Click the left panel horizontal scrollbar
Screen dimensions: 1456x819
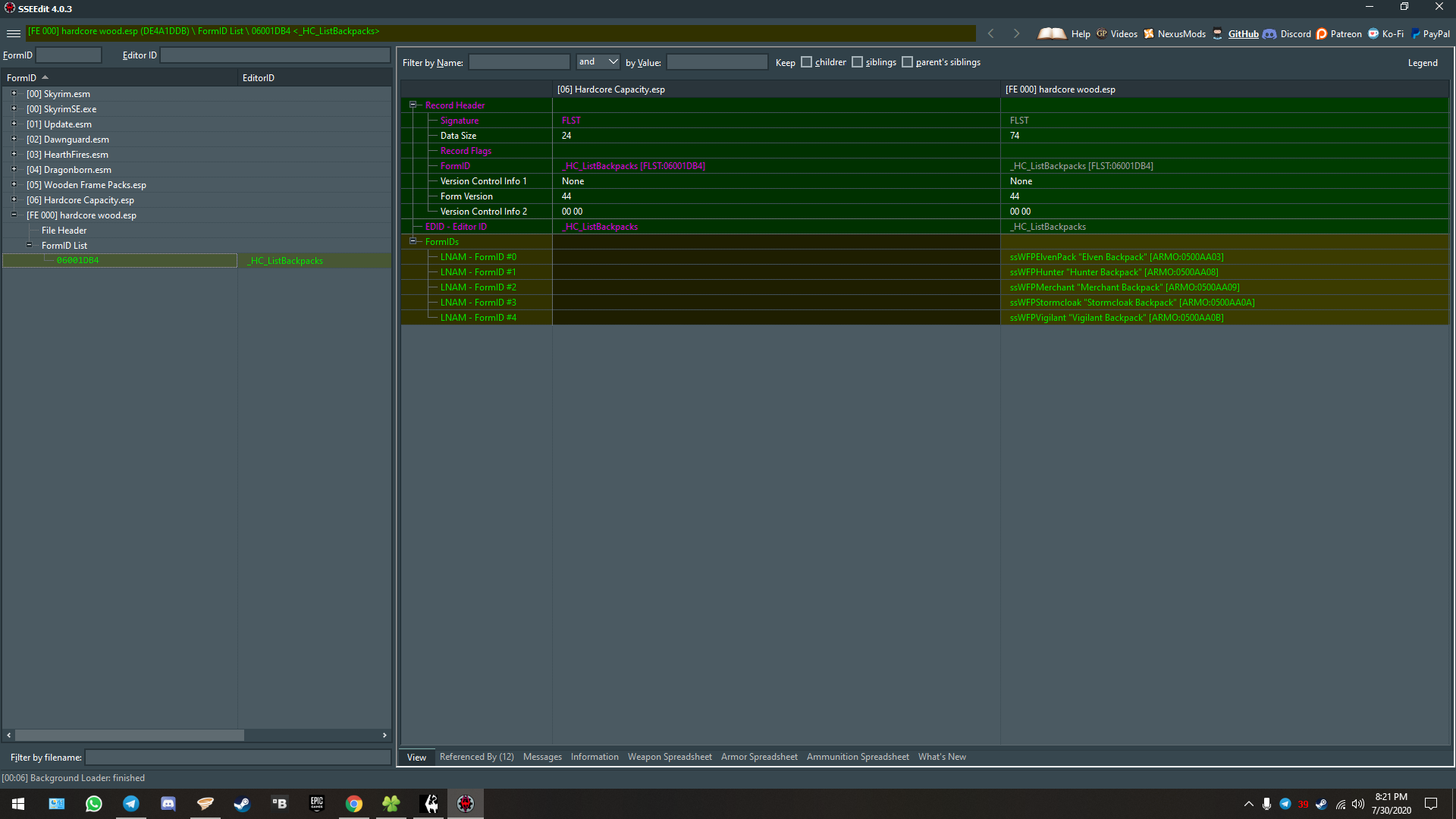click(129, 735)
